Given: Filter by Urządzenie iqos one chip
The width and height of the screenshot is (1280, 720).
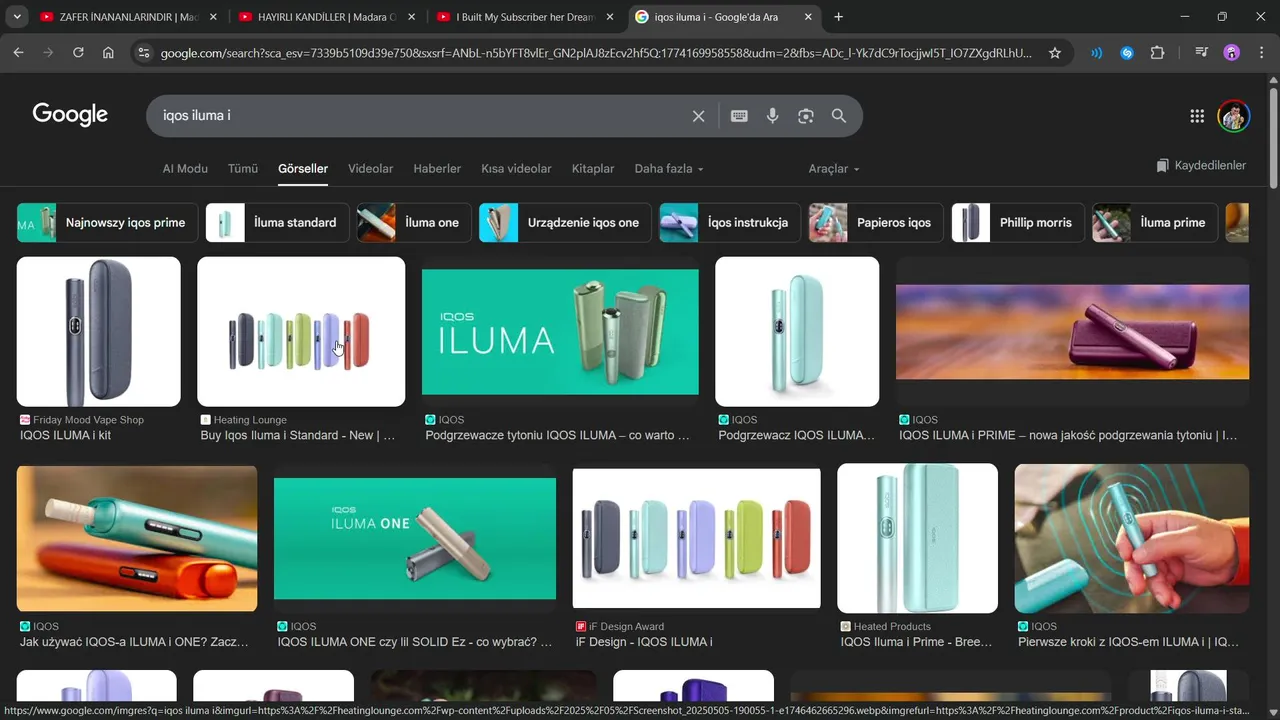Looking at the screenshot, I should (x=565, y=223).
